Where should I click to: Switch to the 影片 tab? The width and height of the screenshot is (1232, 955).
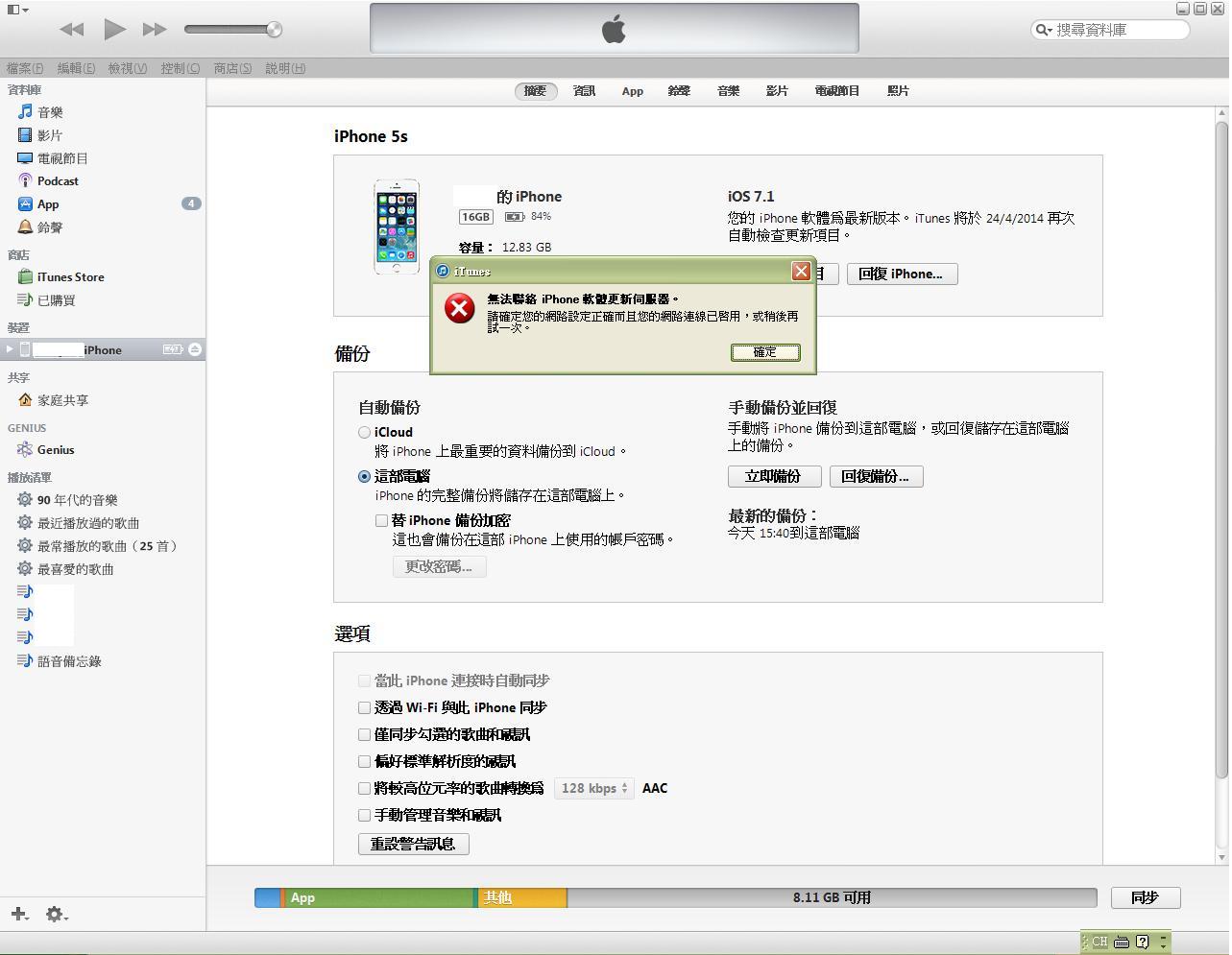(777, 91)
